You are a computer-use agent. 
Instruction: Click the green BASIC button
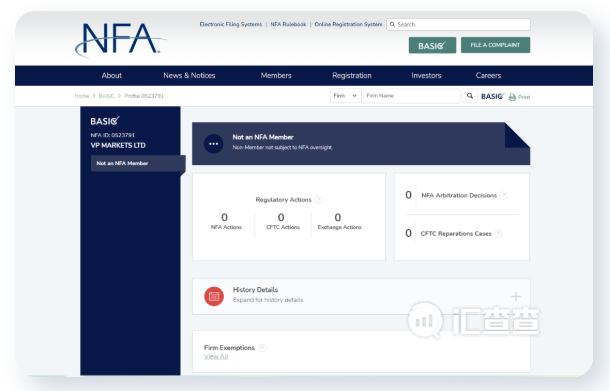pos(432,46)
